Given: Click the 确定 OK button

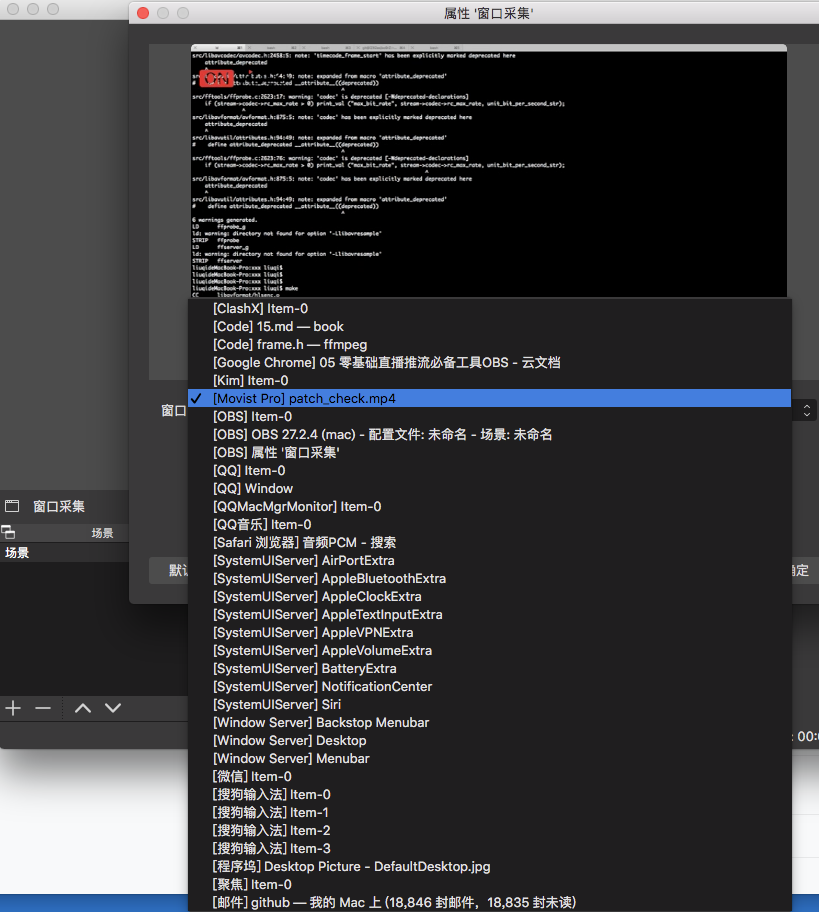Looking at the screenshot, I should 800,570.
